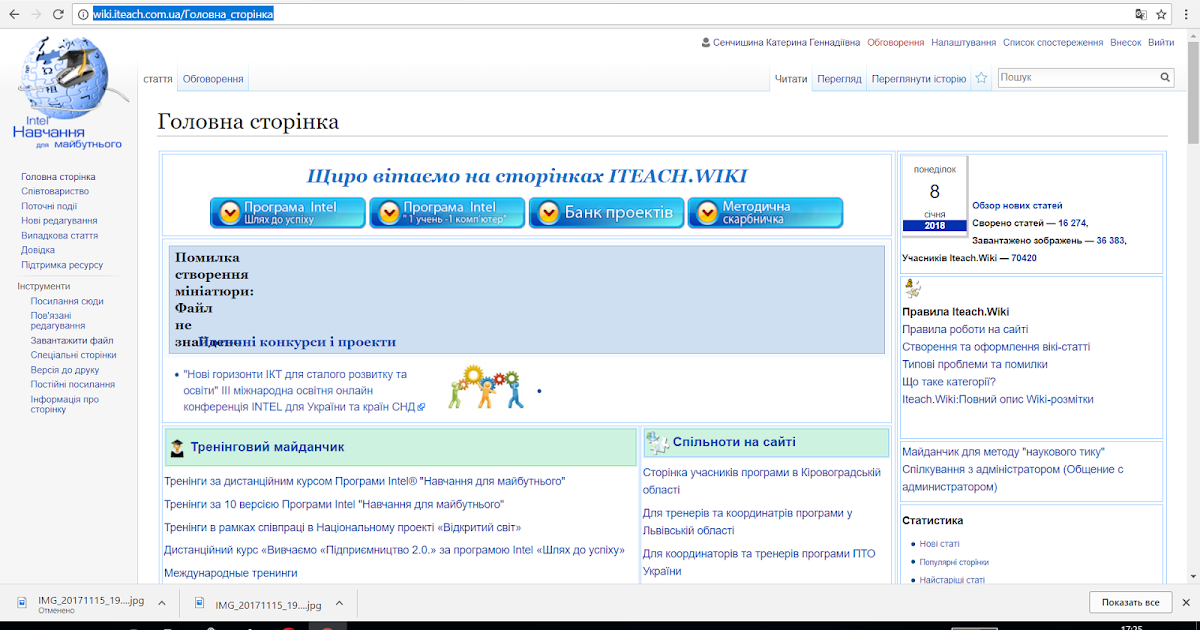
Task: Open Спеціальні сторінки tool link
Action: click(73, 355)
